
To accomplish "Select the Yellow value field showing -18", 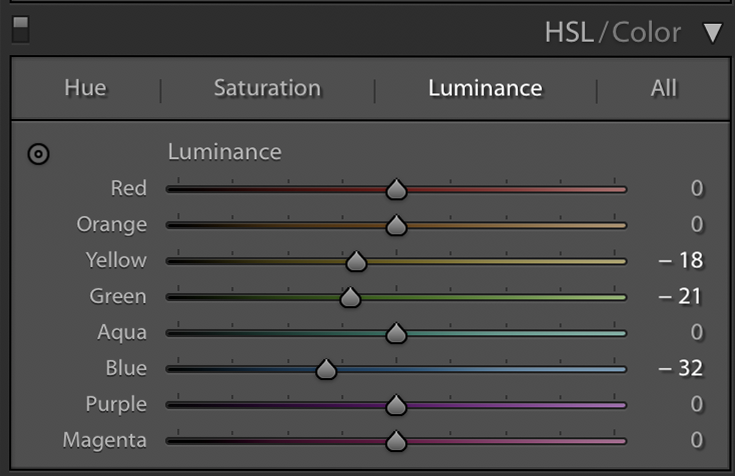I will (x=681, y=261).
